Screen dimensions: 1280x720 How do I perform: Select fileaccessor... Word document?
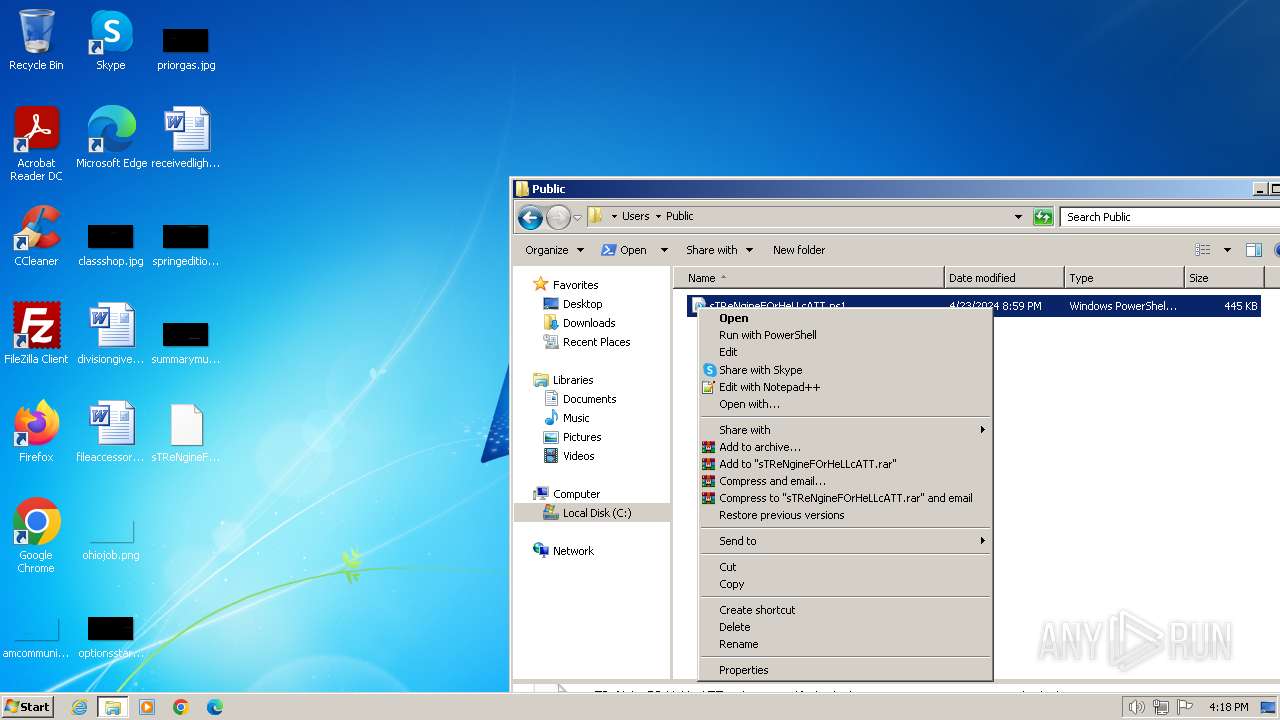110,432
